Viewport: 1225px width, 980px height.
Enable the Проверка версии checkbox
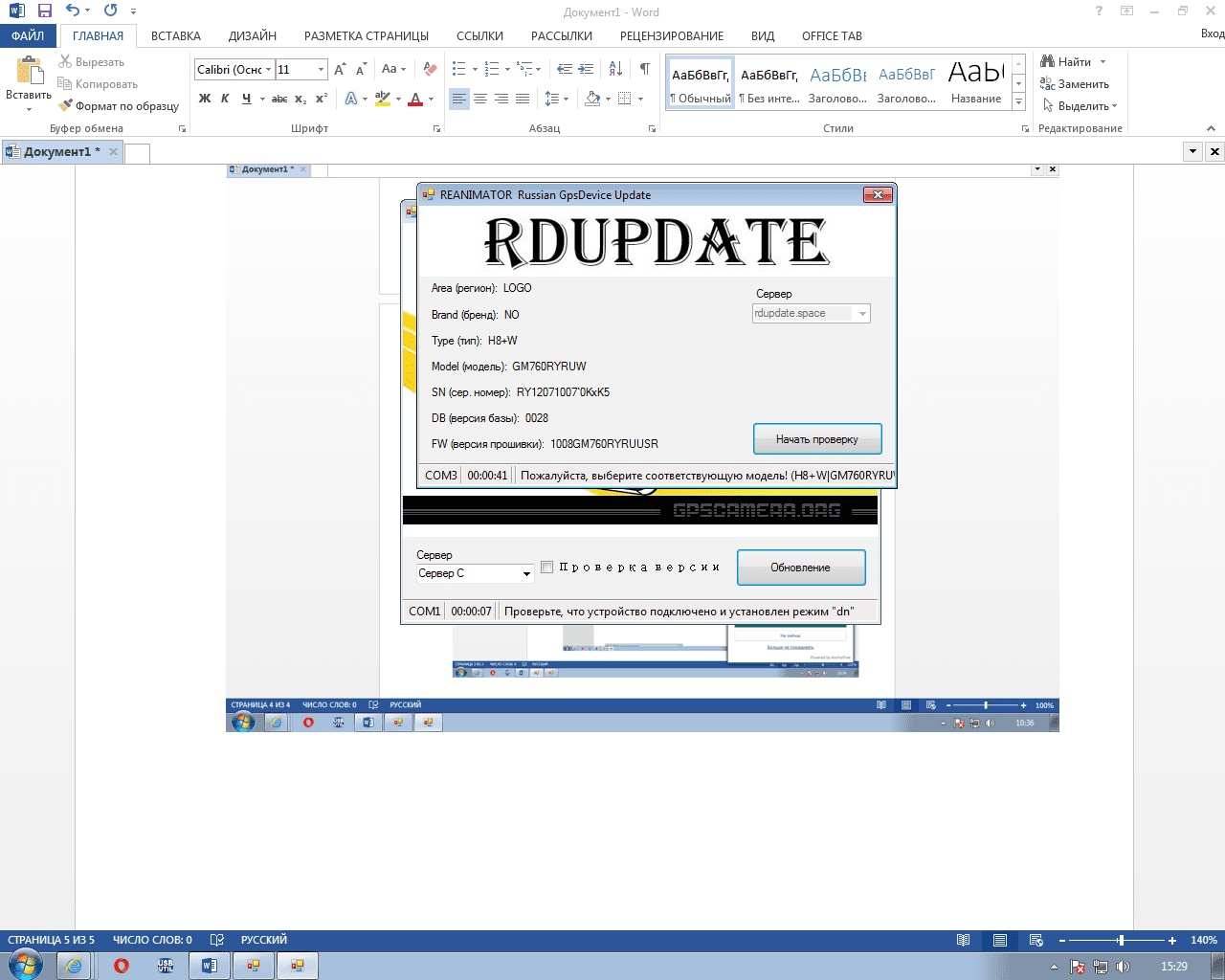click(x=547, y=567)
